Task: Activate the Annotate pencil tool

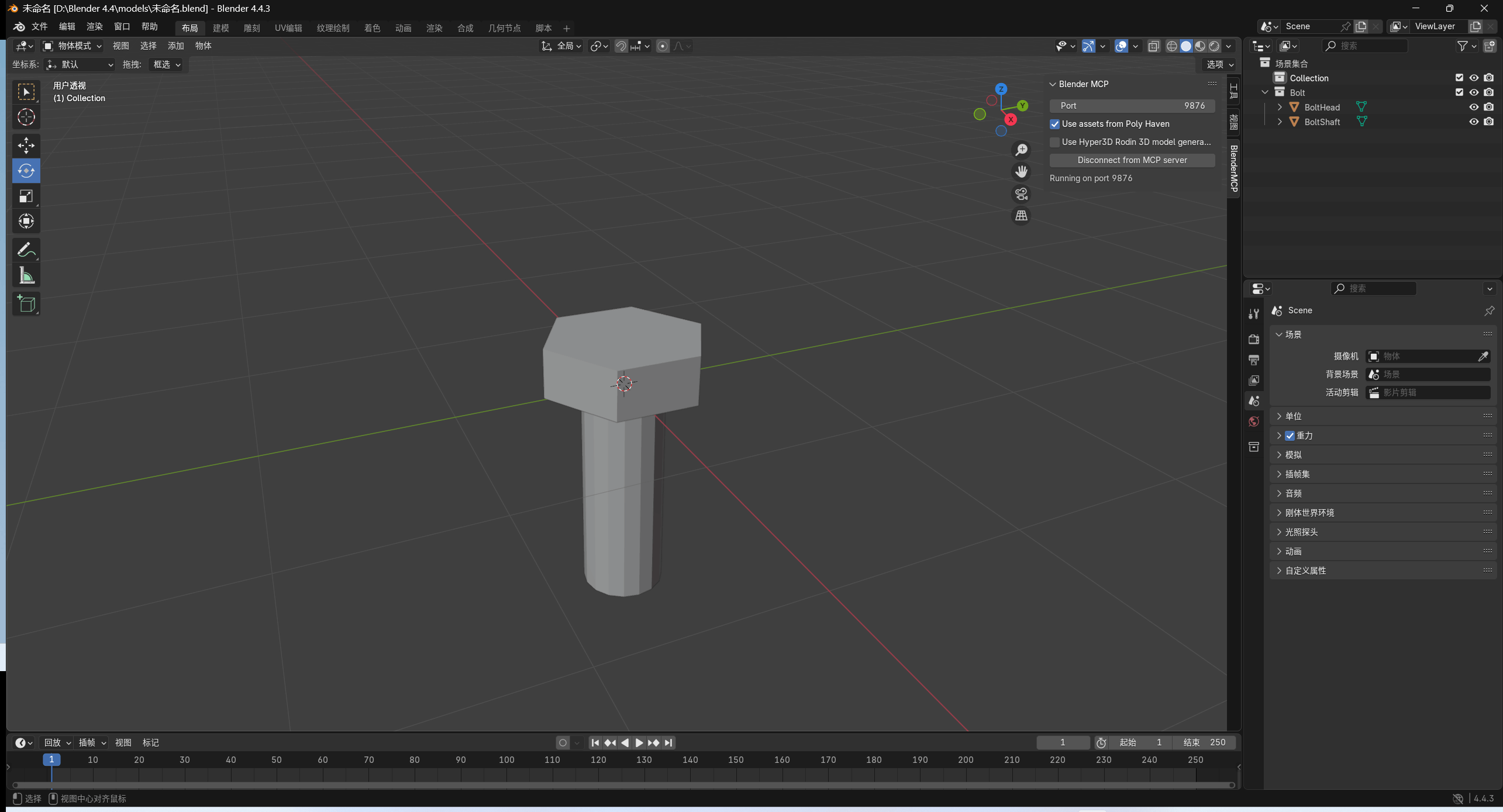Action: coord(26,250)
